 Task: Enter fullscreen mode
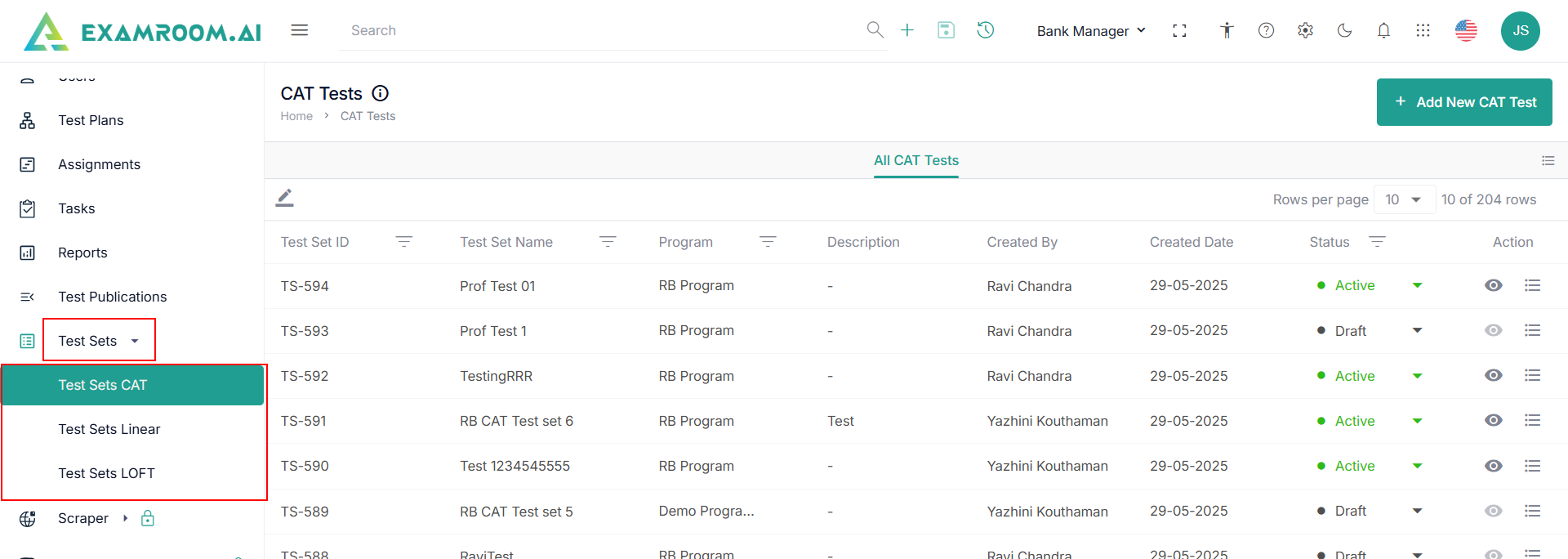[x=1179, y=30]
